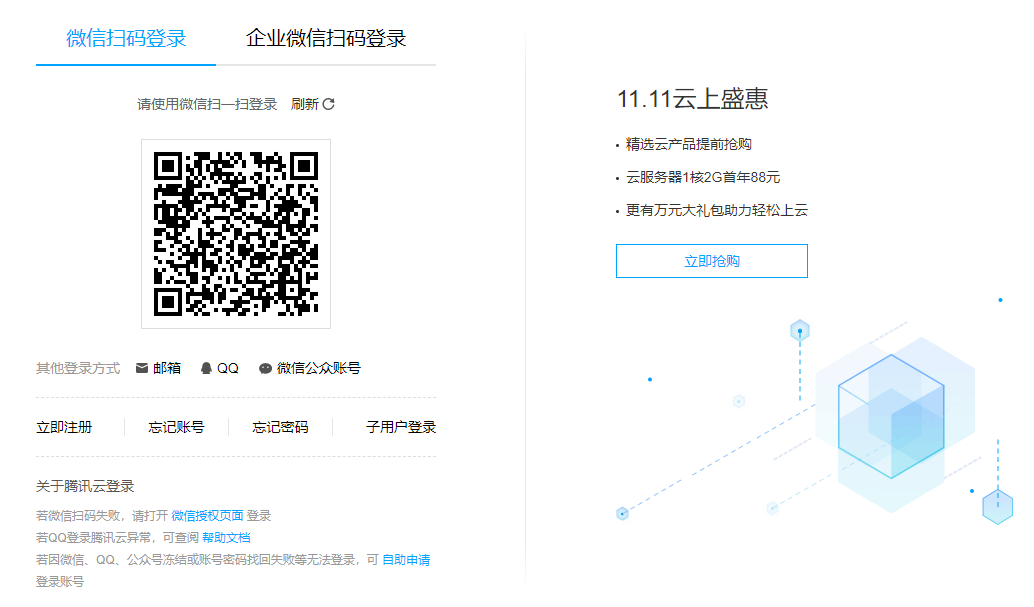The height and width of the screenshot is (607, 1034).
Task: Open 帮助文档 link
Action: pos(226,538)
